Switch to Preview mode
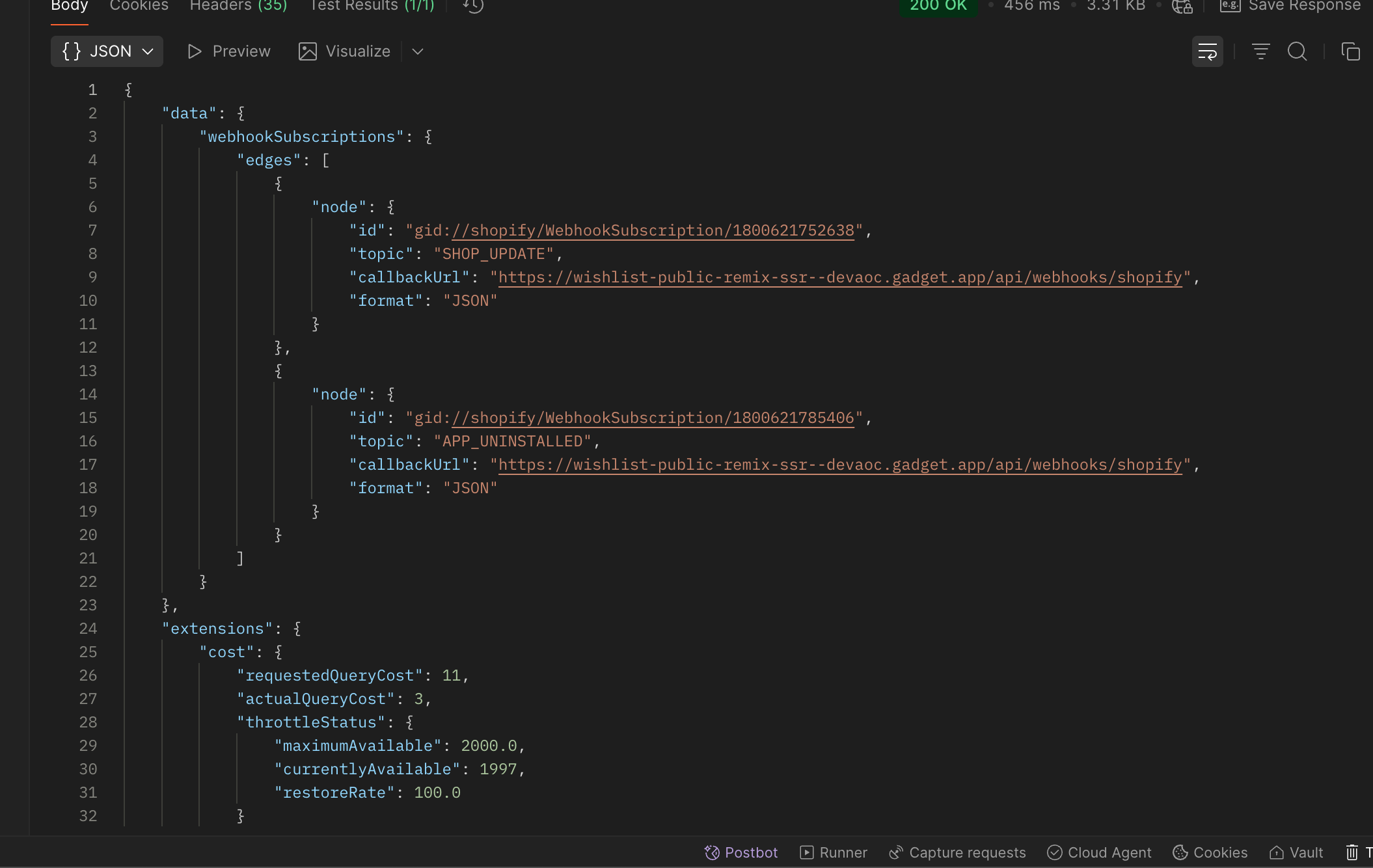Viewport: 1373px width, 868px height. point(229,51)
